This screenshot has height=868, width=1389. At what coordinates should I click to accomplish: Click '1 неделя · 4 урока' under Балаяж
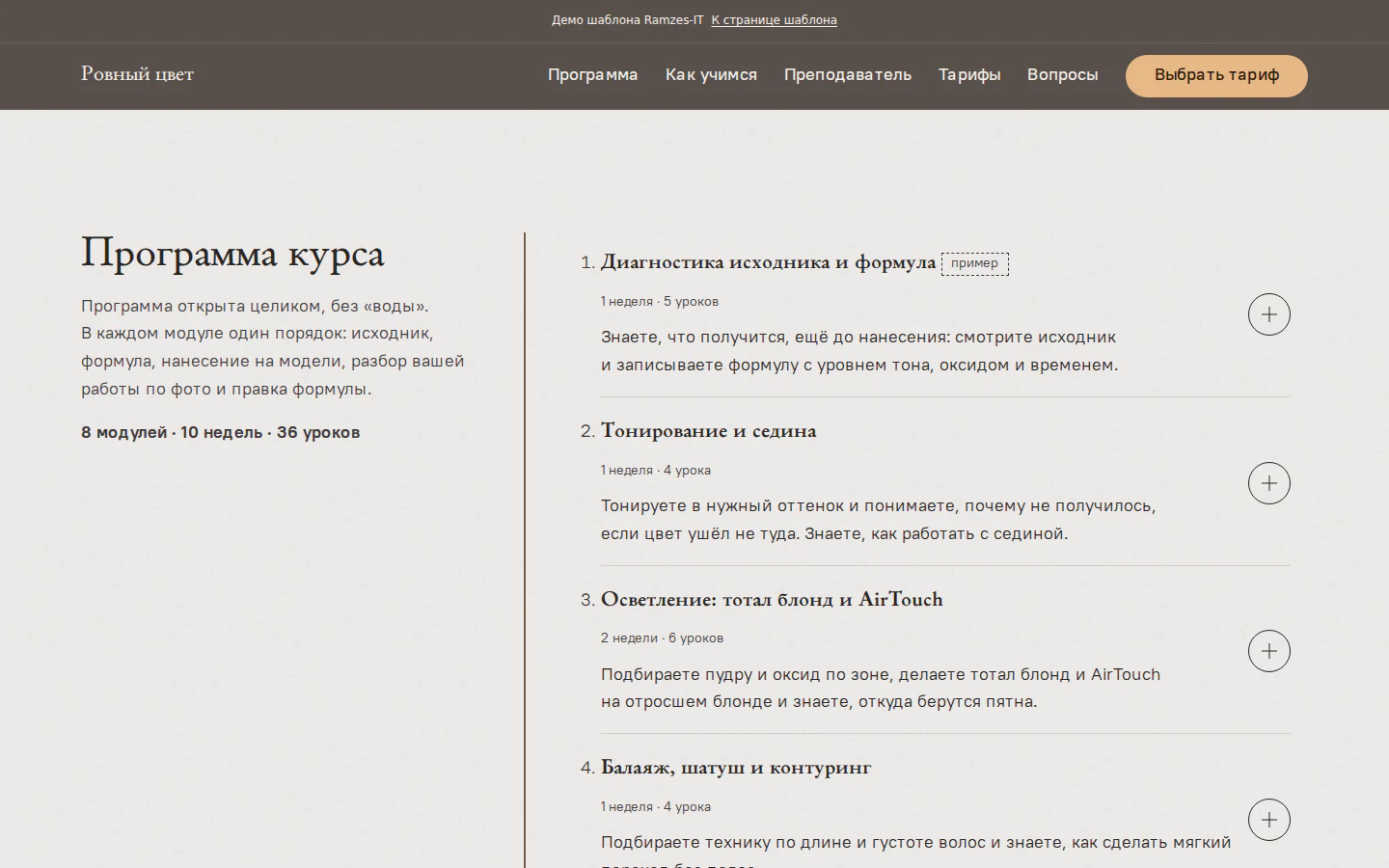[656, 807]
